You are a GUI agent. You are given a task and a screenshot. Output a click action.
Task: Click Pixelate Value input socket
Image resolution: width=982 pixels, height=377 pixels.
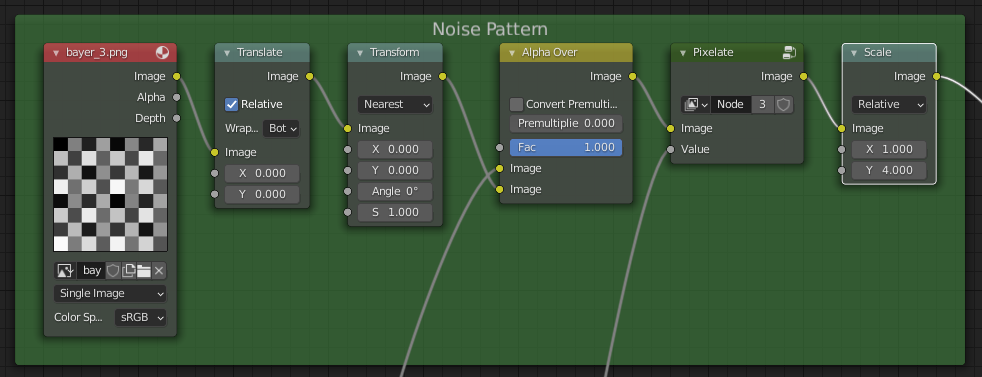pyautogui.click(x=671, y=149)
